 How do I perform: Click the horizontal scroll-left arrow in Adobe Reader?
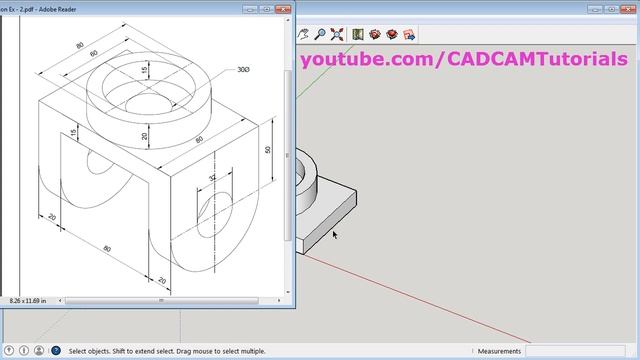60,301
